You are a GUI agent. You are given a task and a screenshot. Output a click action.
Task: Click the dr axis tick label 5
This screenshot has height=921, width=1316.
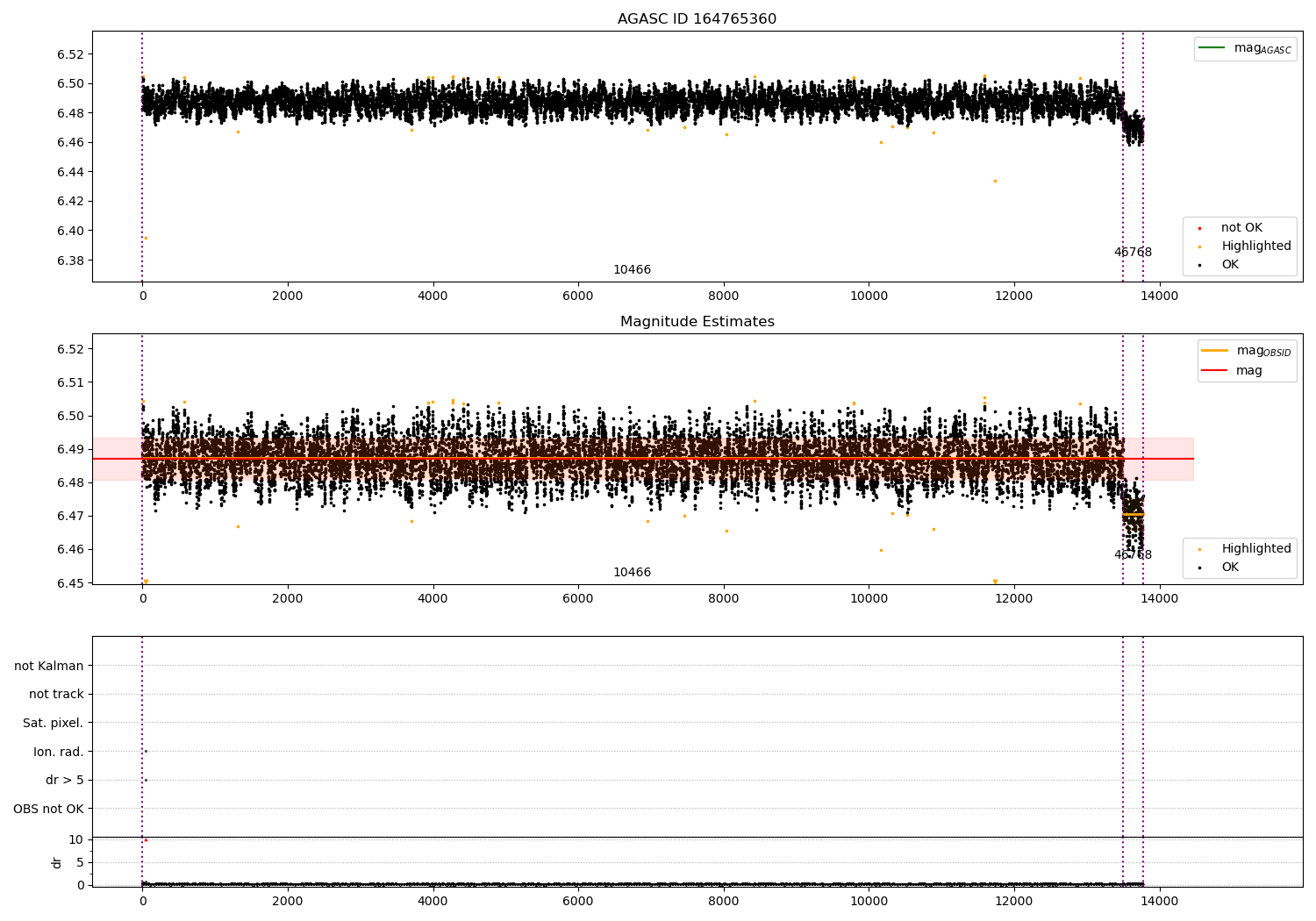pos(80,863)
